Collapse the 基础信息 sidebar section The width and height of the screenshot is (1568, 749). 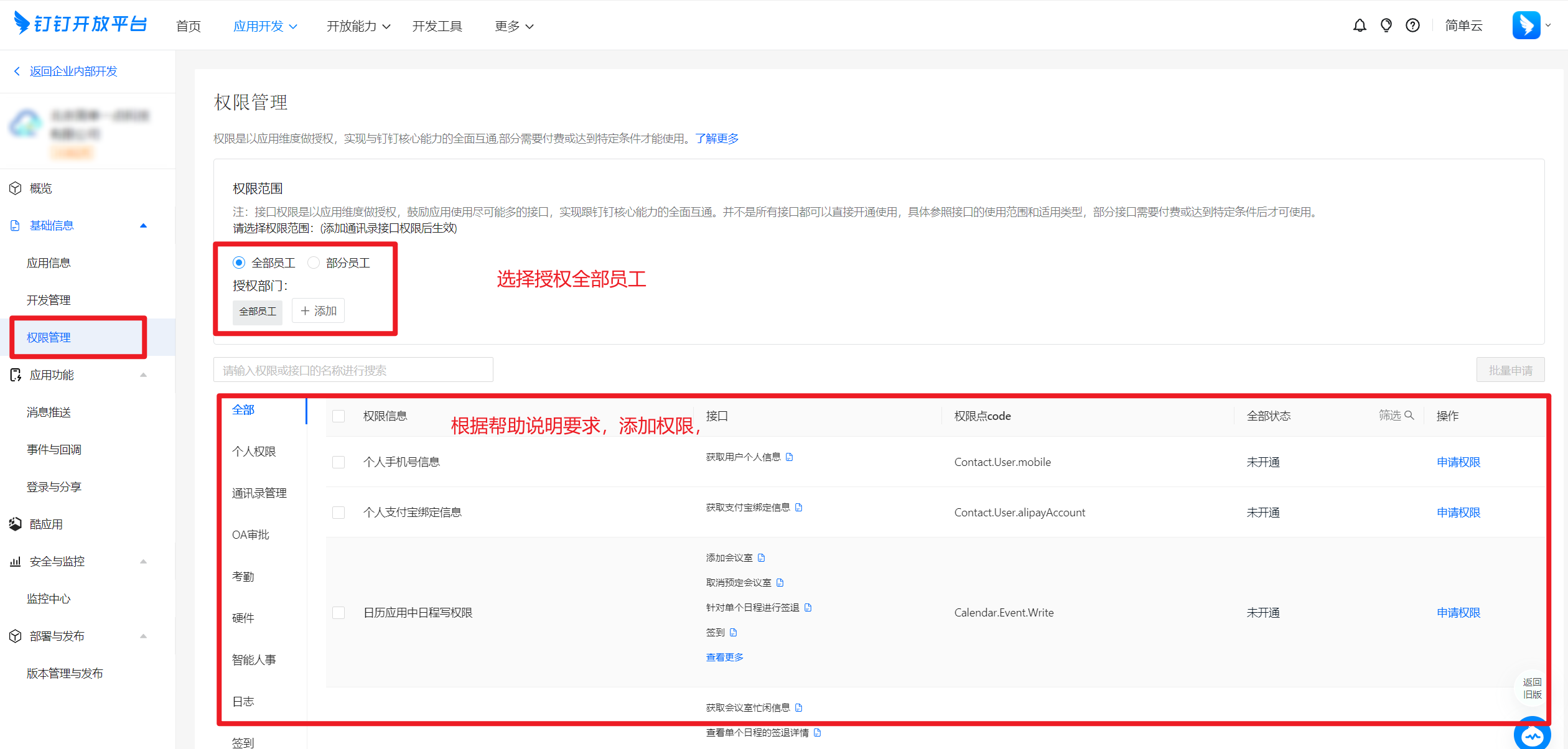coord(144,225)
